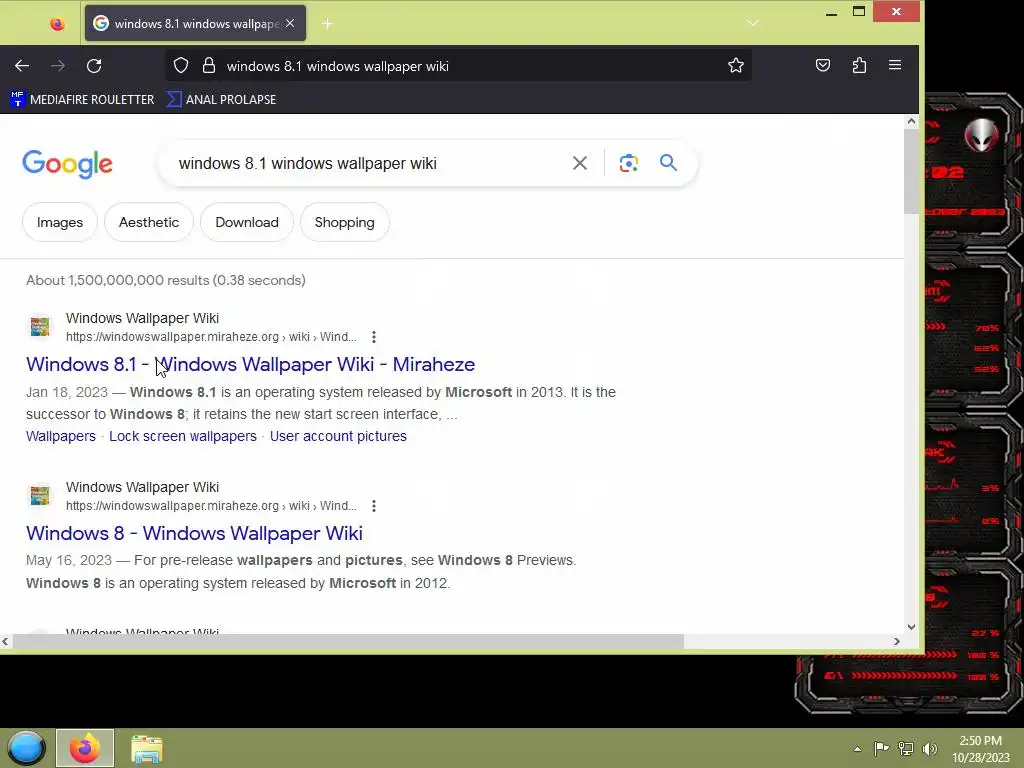
Task: Expand the list all tabs chevron
Action: (753, 24)
